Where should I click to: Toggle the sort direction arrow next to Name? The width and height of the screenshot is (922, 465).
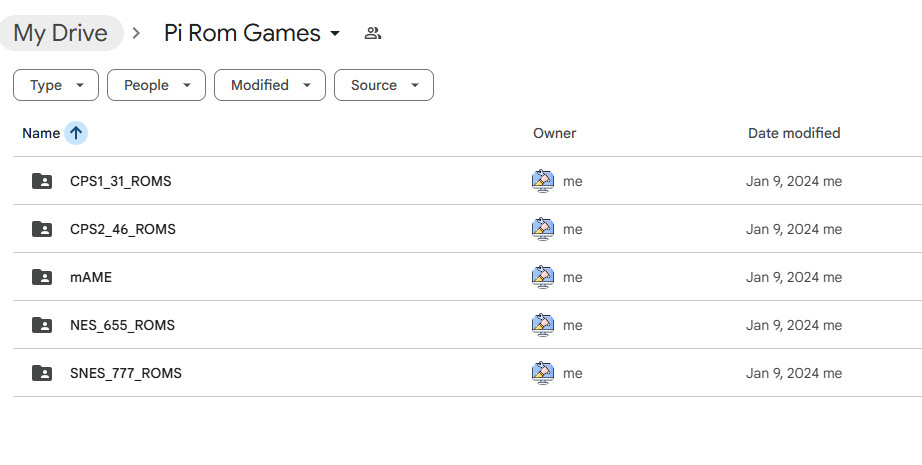click(76, 133)
